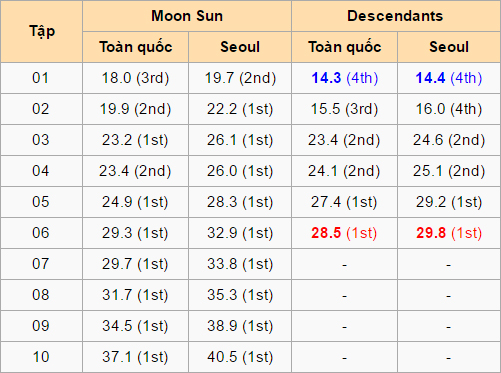The width and height of the screenshot is (501, 373).
Task: Click the 23.4 (2nd) cell in row 03
Action: (x=344, y=140)
